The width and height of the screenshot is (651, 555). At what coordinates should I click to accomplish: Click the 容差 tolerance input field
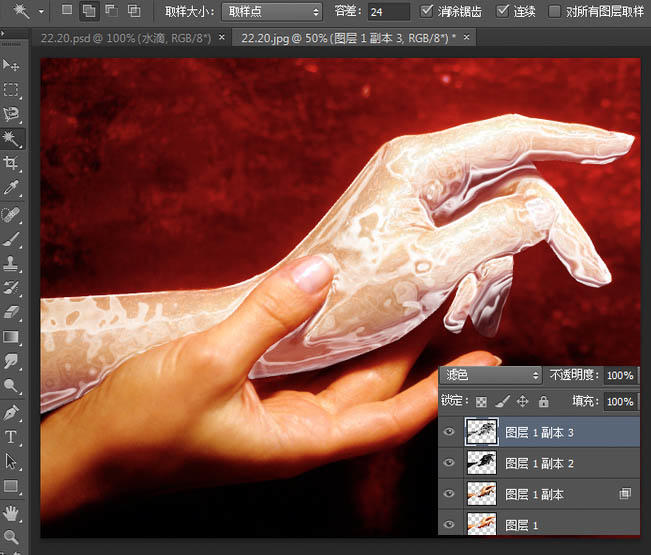coord(387,12)
